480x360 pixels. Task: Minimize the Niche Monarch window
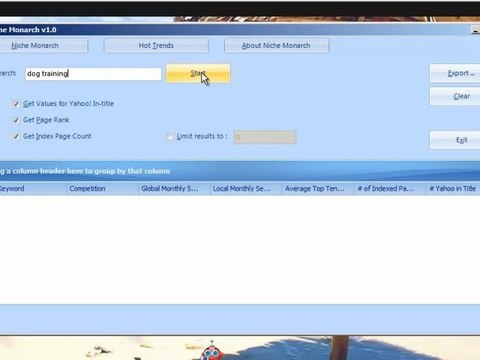(x=475, y=30)
